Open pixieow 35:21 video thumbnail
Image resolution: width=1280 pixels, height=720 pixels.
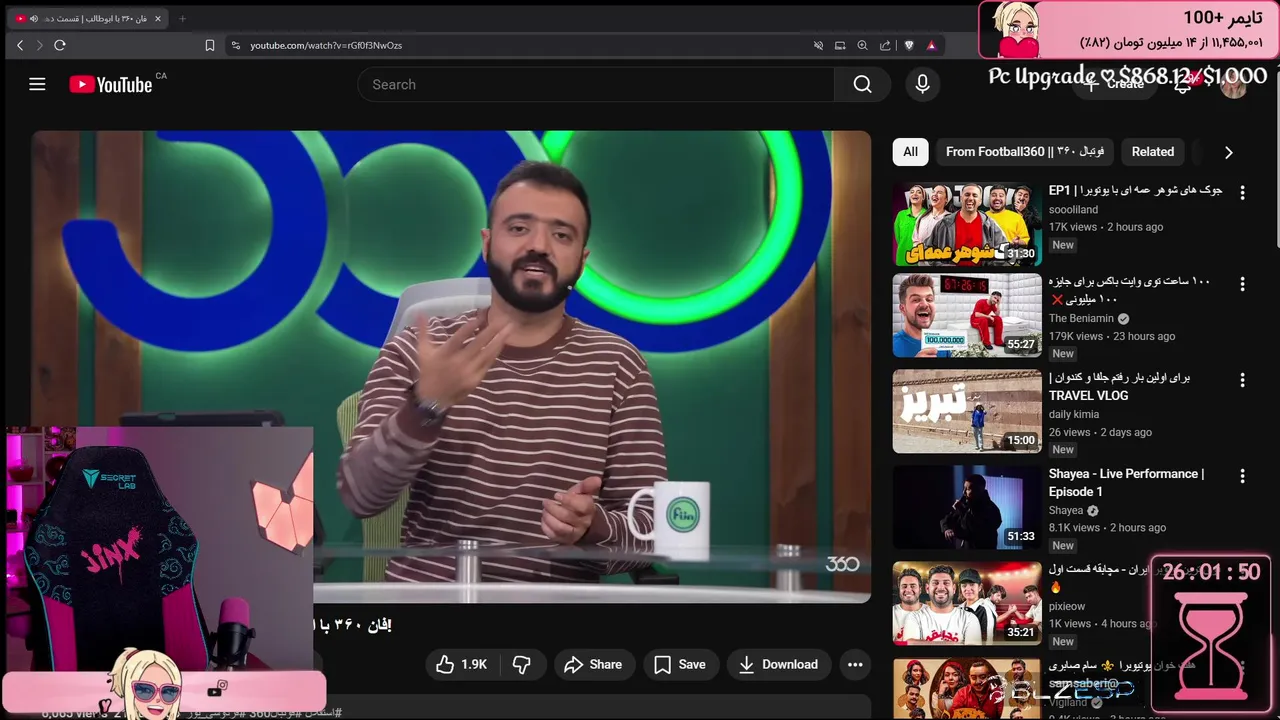tap(967, 604)
